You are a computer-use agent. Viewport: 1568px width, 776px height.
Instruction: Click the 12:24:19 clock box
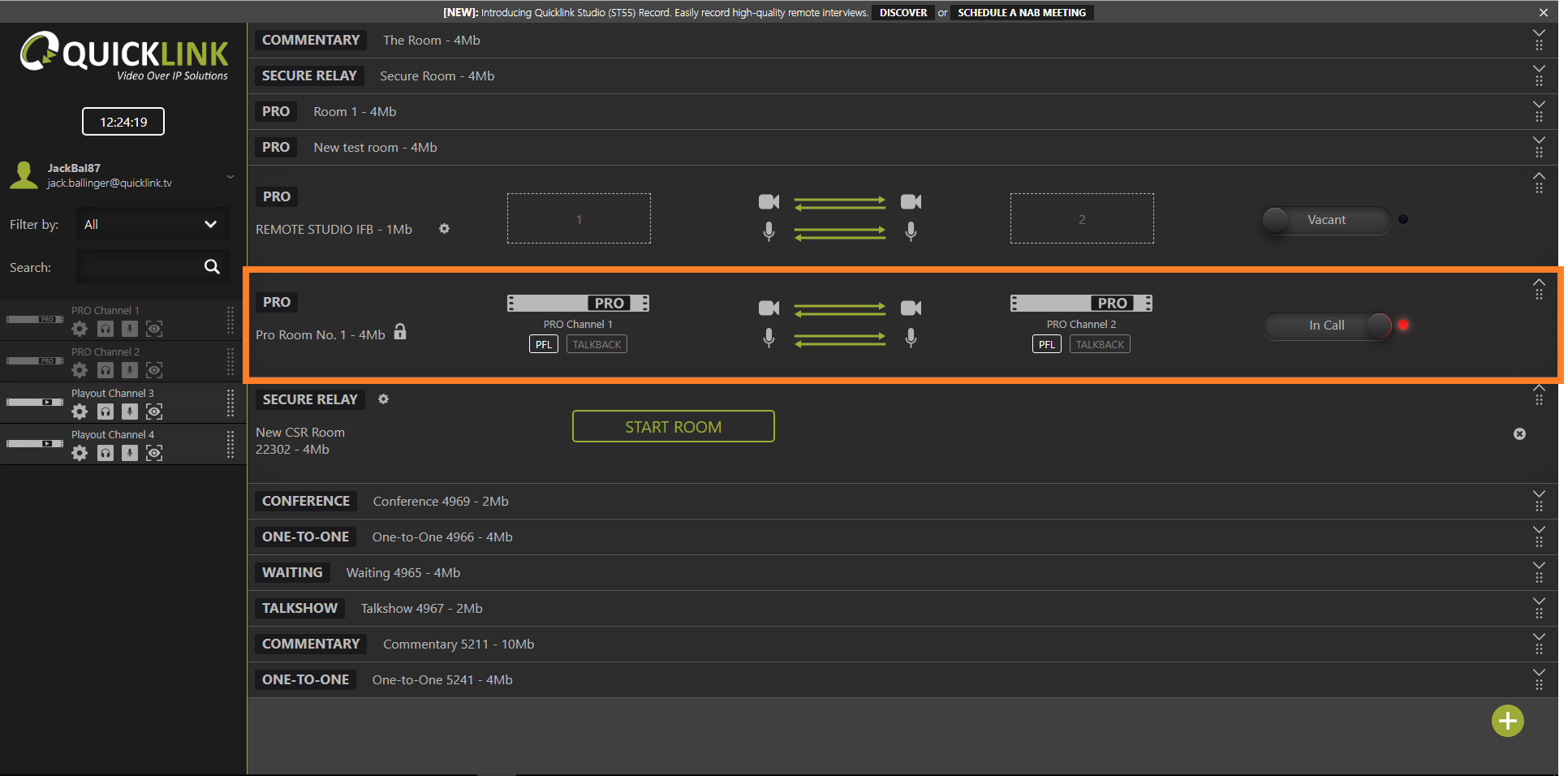(x=123, y=122)
